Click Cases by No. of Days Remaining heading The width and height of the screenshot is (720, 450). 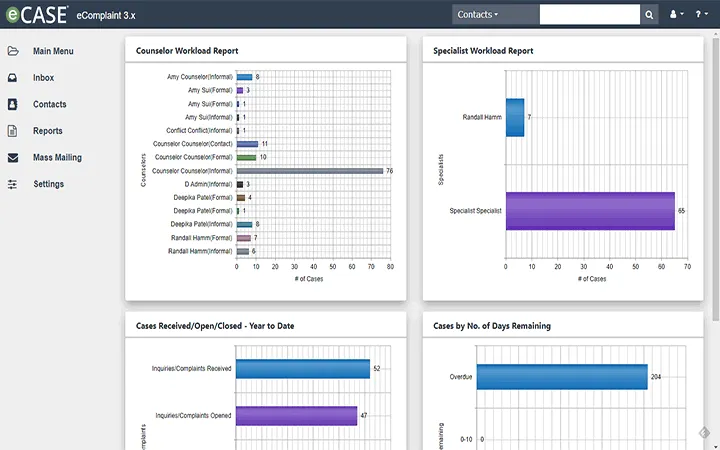(492, 326)
